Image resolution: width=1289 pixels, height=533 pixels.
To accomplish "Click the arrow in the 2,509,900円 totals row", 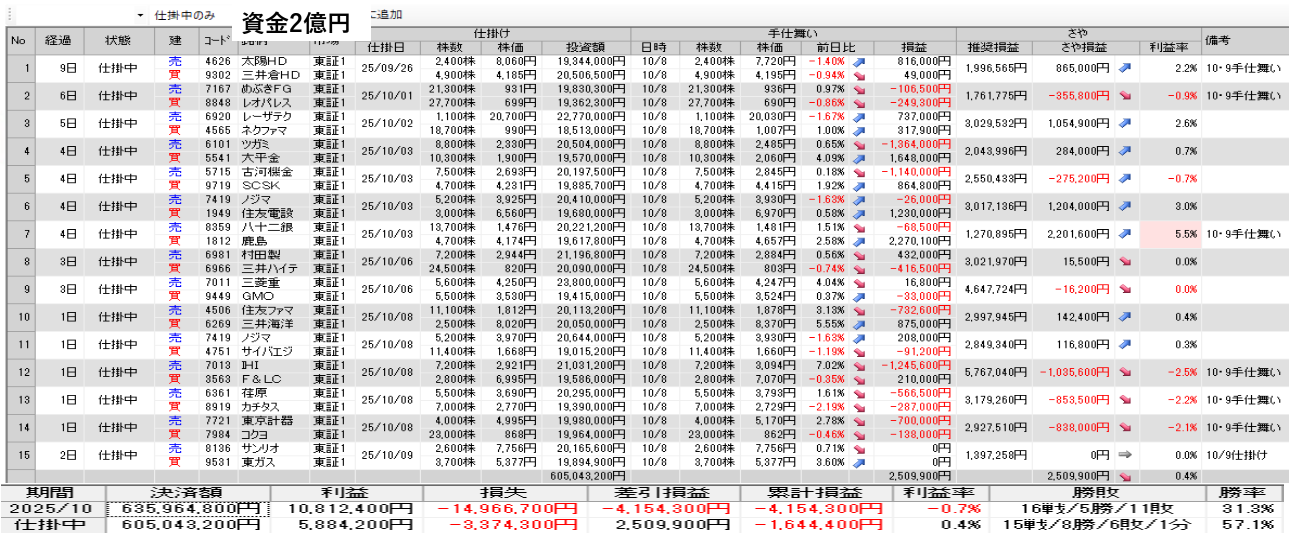I will [1126, 475].
